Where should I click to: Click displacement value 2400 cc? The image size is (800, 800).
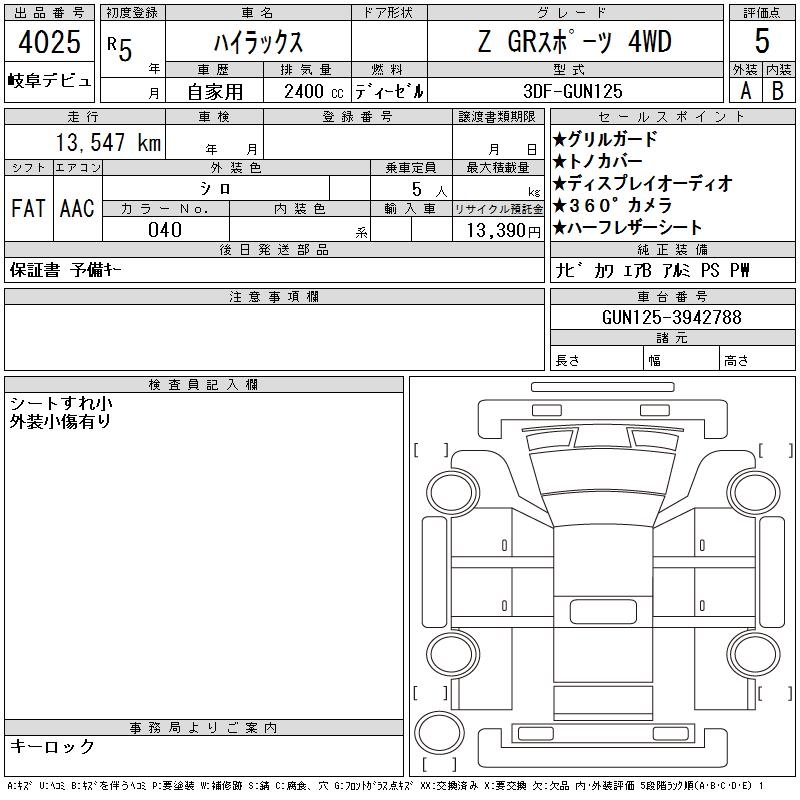314,92
